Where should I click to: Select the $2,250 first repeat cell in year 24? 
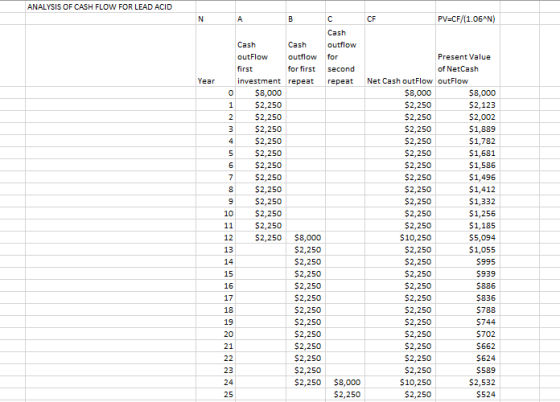(305, 382)
